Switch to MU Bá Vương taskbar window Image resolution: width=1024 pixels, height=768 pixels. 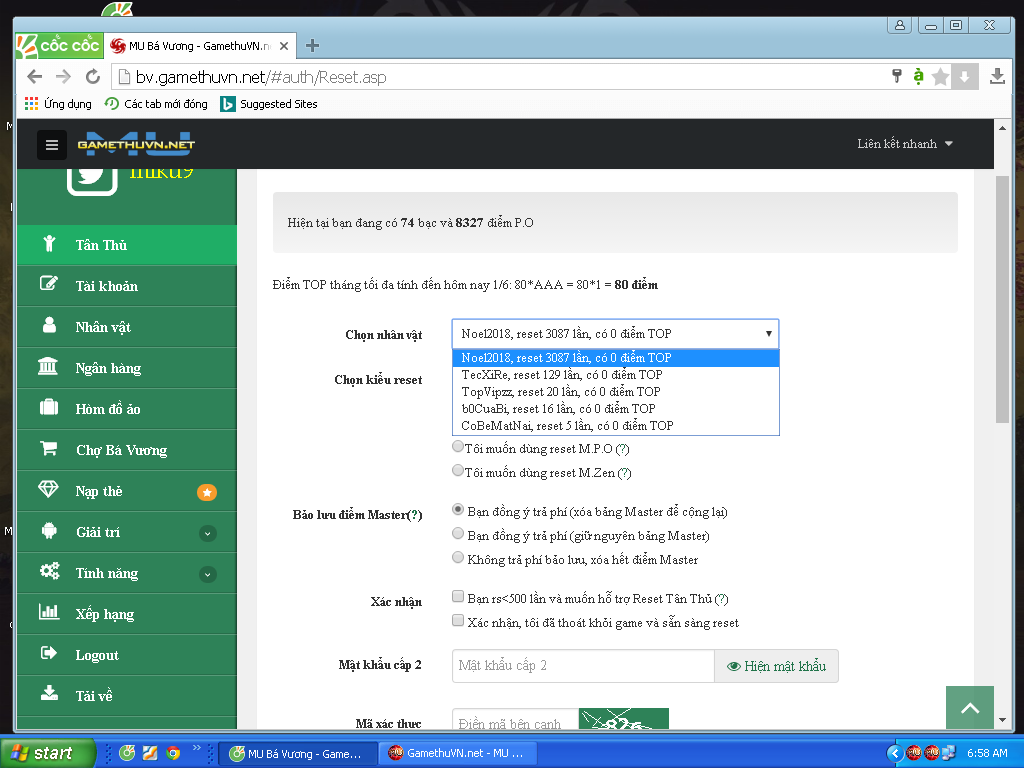click(x=297, y=754)
